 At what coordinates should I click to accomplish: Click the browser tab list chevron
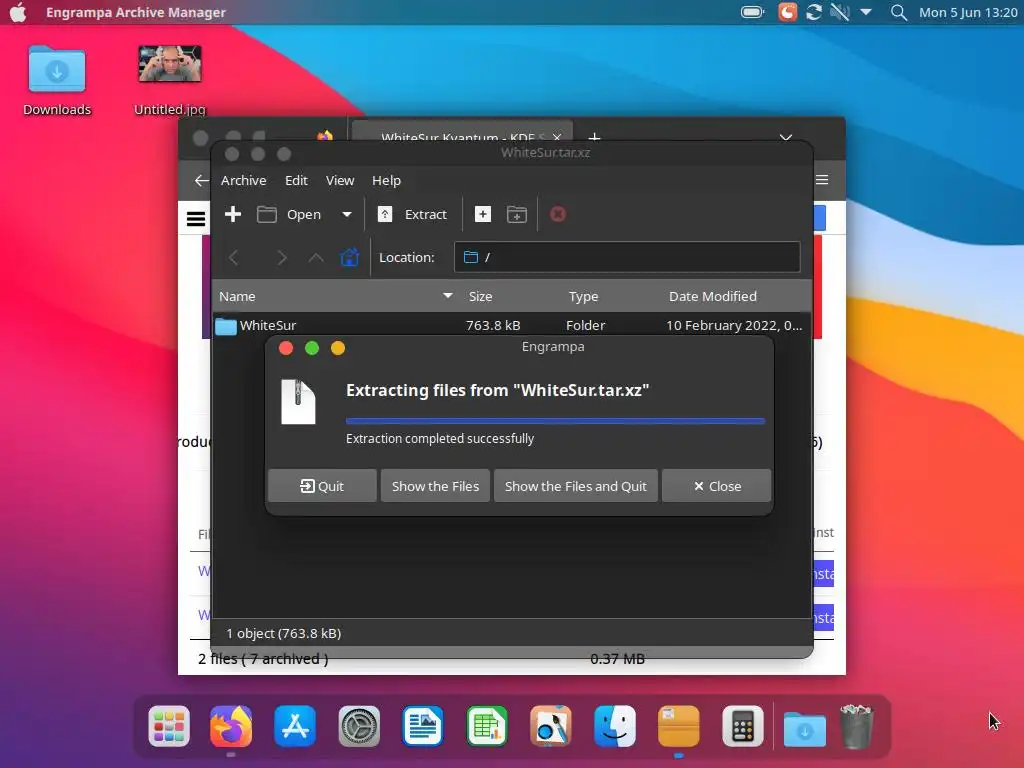tap(786, 136)
